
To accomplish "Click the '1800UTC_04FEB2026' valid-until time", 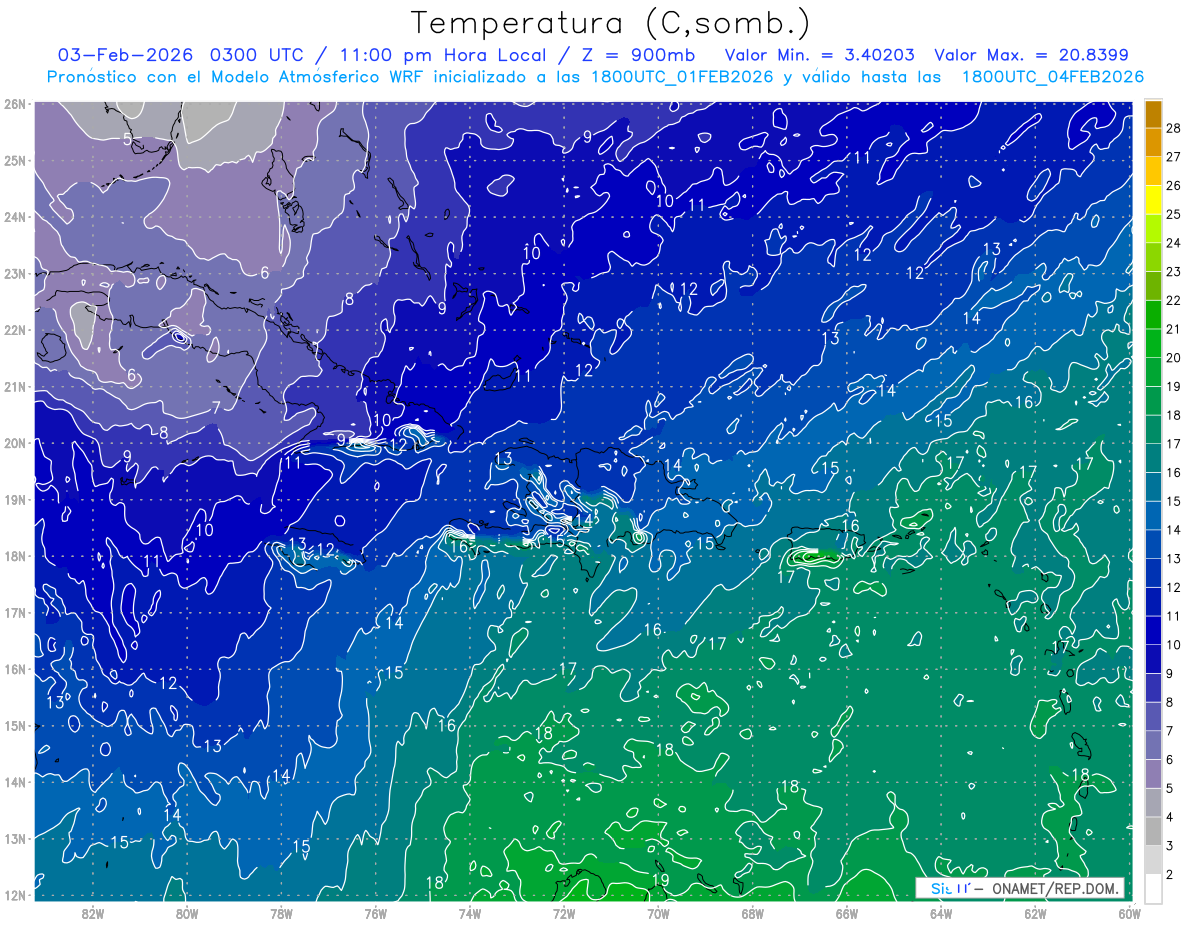I will pos(1053,77).
